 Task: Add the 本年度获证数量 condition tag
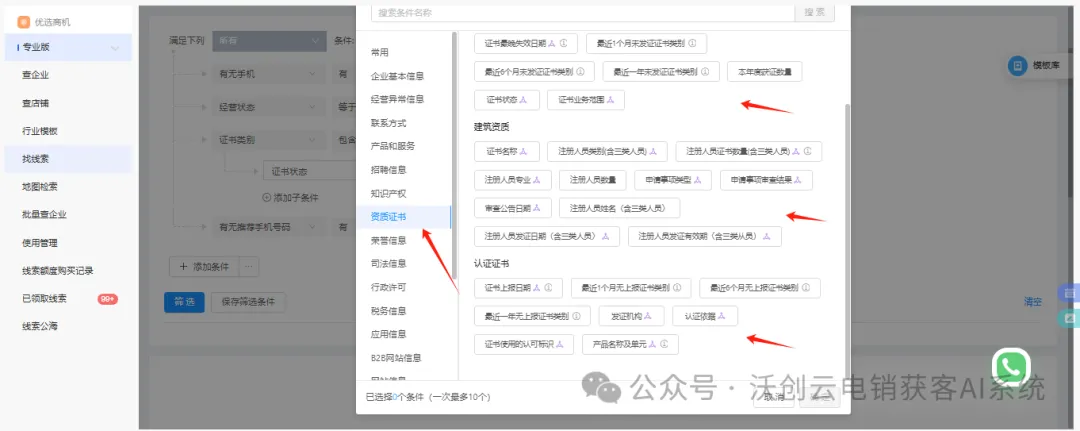pyautogui.click(x=765, y=71)
